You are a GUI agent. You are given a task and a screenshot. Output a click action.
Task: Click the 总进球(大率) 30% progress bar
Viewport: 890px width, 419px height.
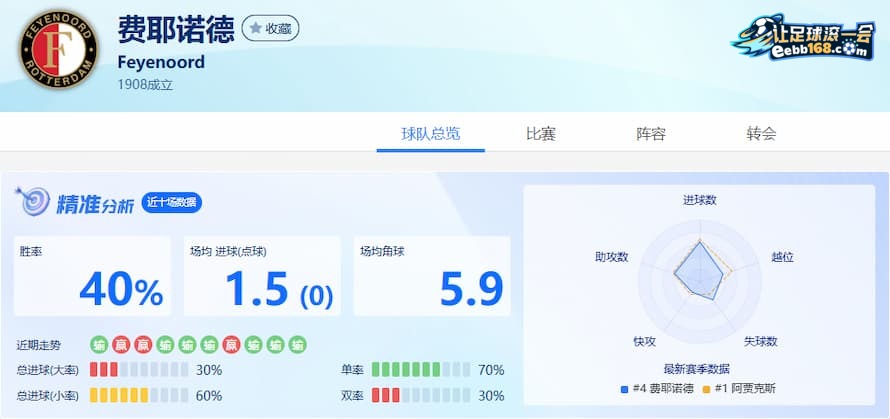[139, 369]
